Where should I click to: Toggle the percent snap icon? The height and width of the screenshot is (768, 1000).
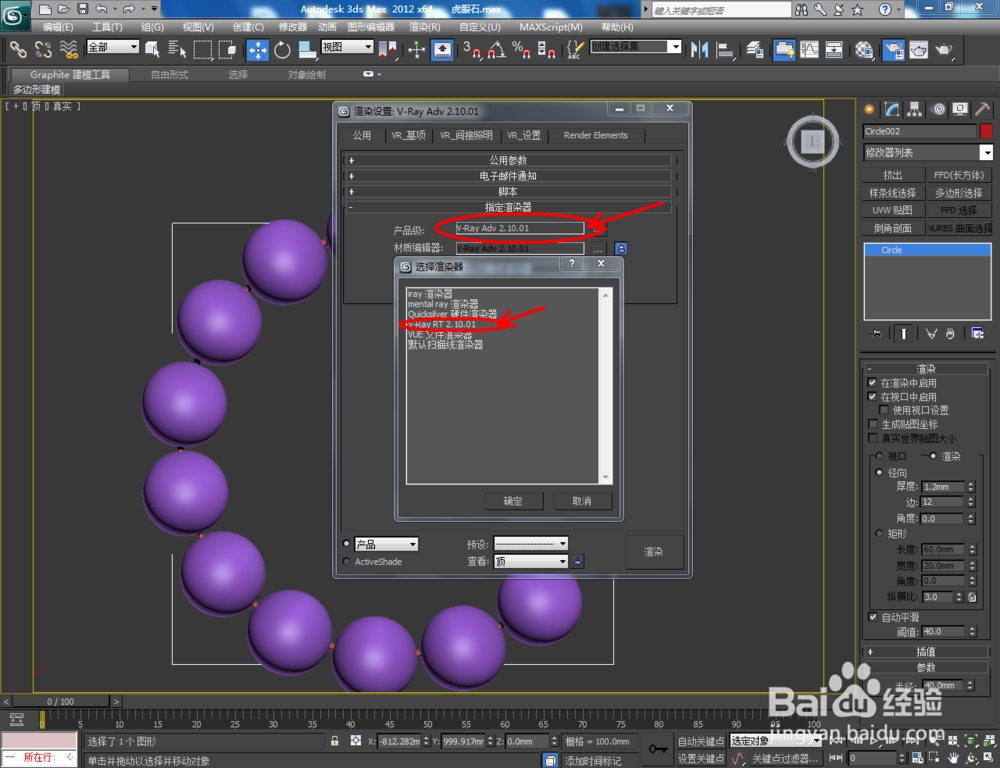point(521,49)
